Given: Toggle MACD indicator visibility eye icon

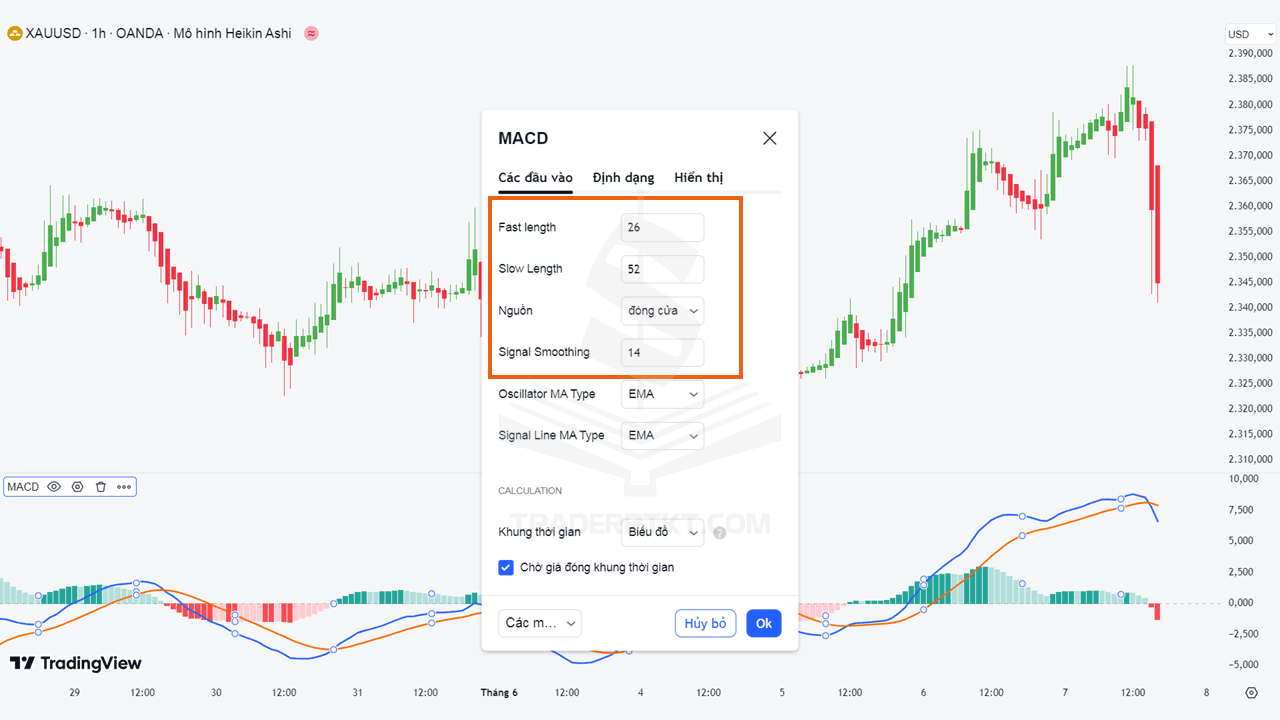Looking at the screenshot, I should pos(54,487).
